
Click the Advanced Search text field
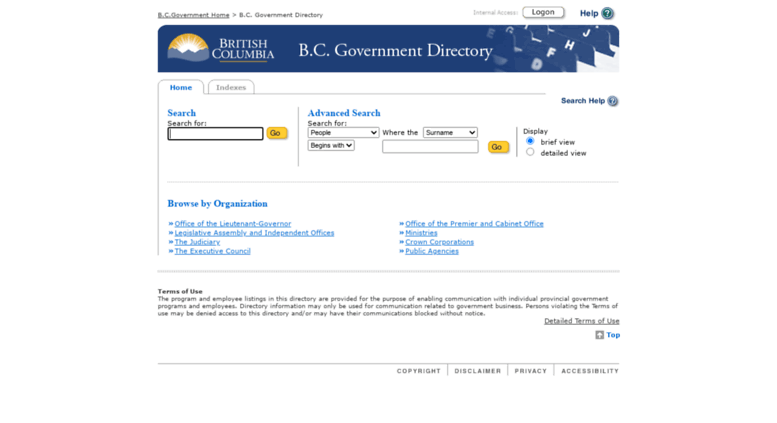(430, 147)
